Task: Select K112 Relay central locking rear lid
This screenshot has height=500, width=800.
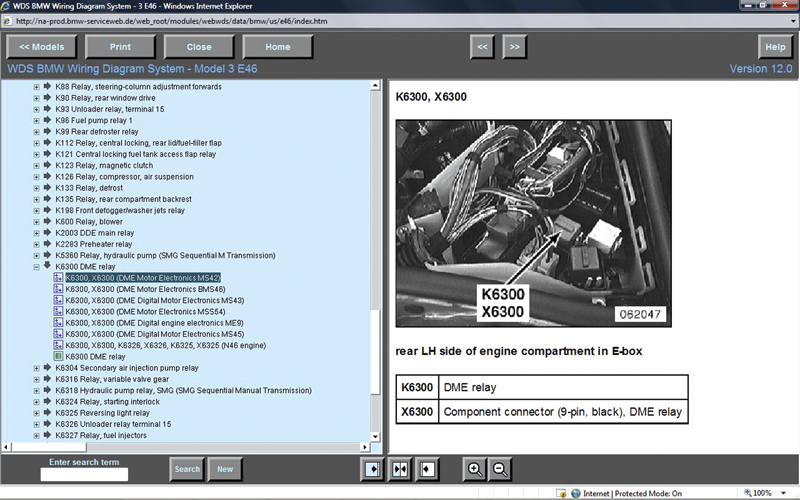Action: pos(138,143)
